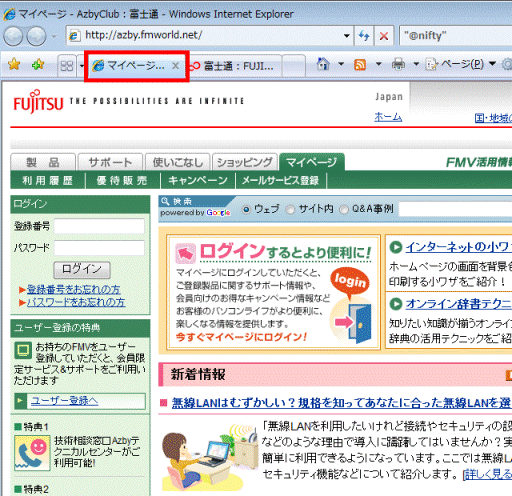Screen dimensions: 512x496
Task: Select the ウェブ radio button
Action: point(246,209)
